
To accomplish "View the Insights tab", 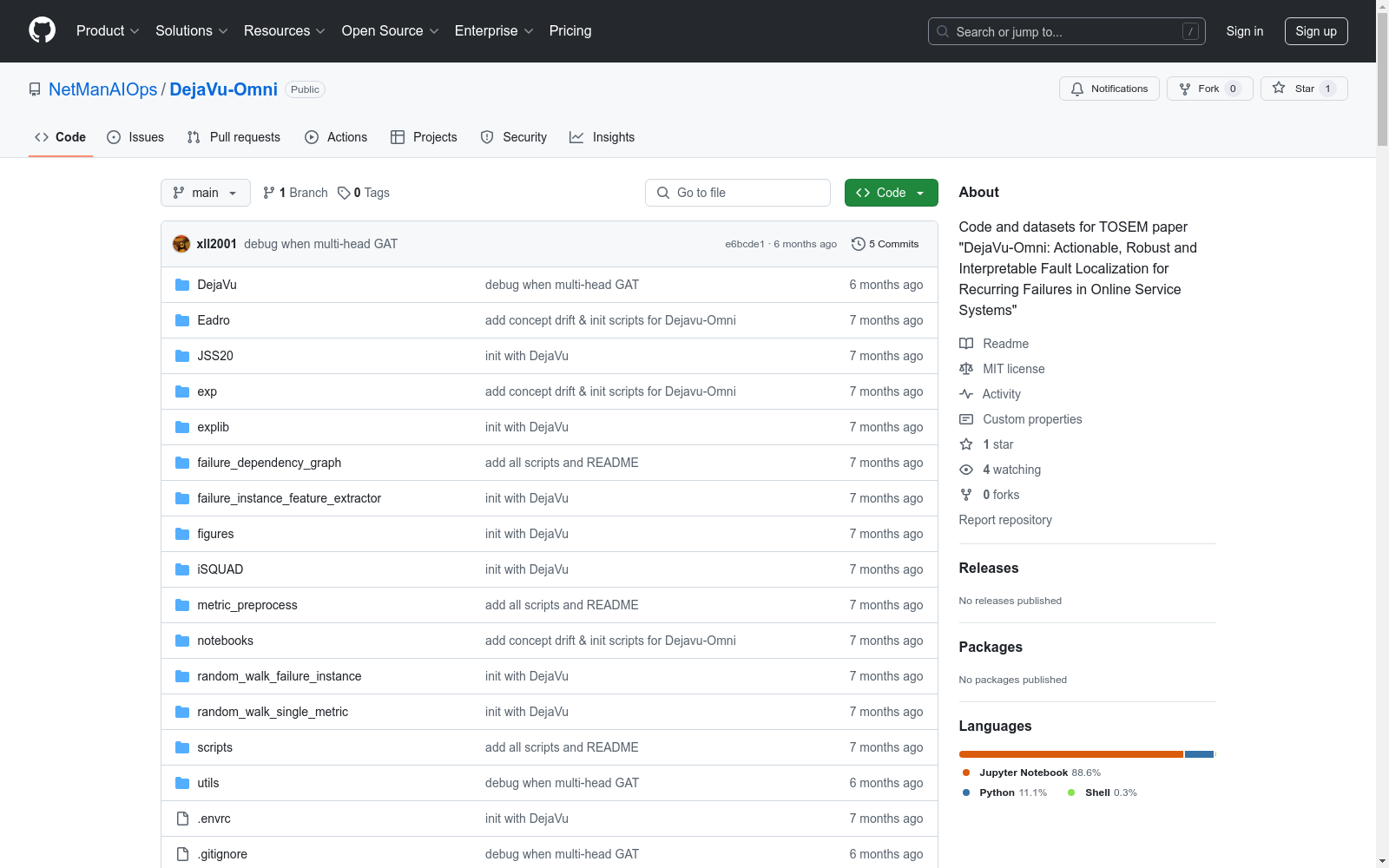I will click(602, 137).
